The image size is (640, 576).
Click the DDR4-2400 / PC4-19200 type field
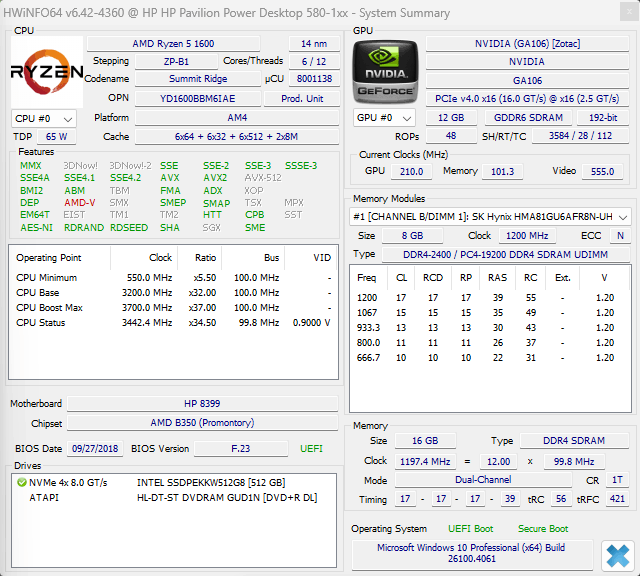pos(506,255)
